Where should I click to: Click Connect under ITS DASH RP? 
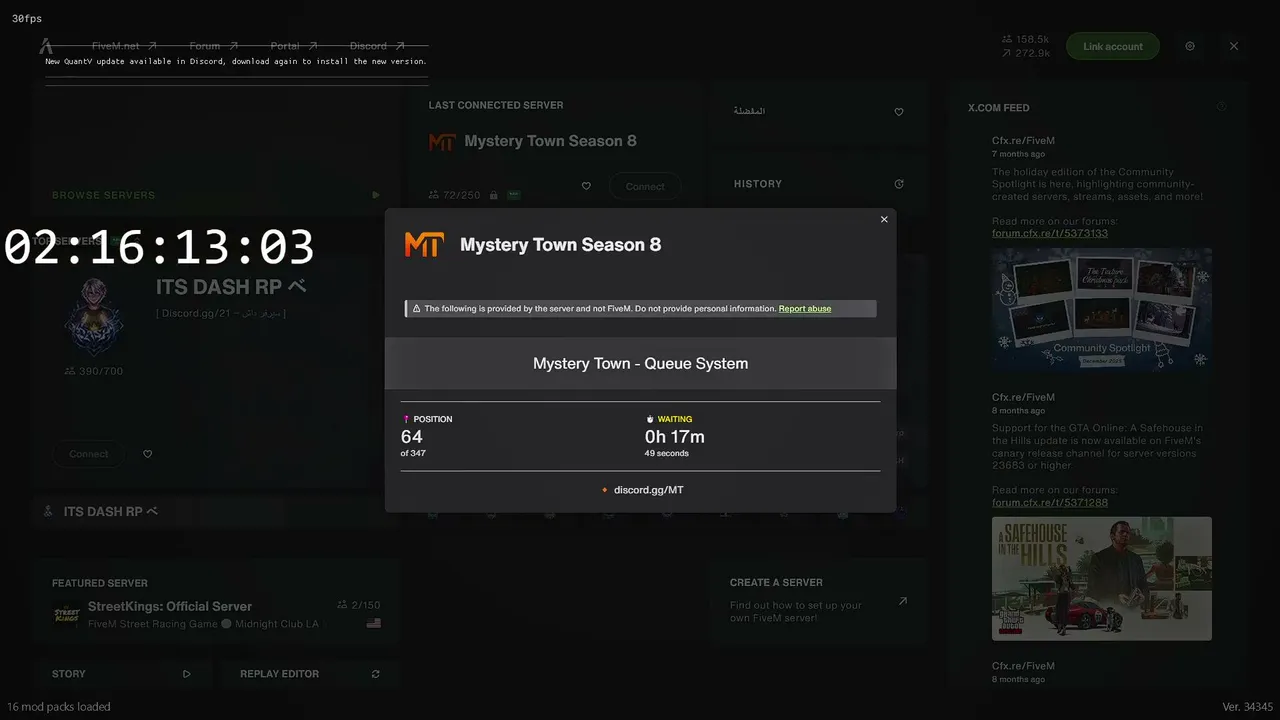click(x=88, y=454)
